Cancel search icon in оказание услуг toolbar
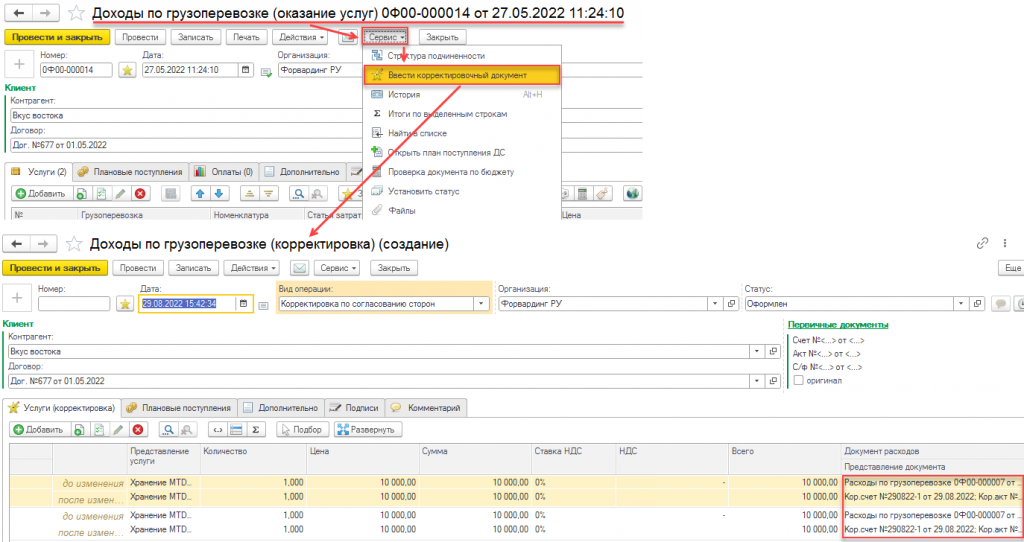This screenshot has height=542, width=1024. click(x=317, y=193)
